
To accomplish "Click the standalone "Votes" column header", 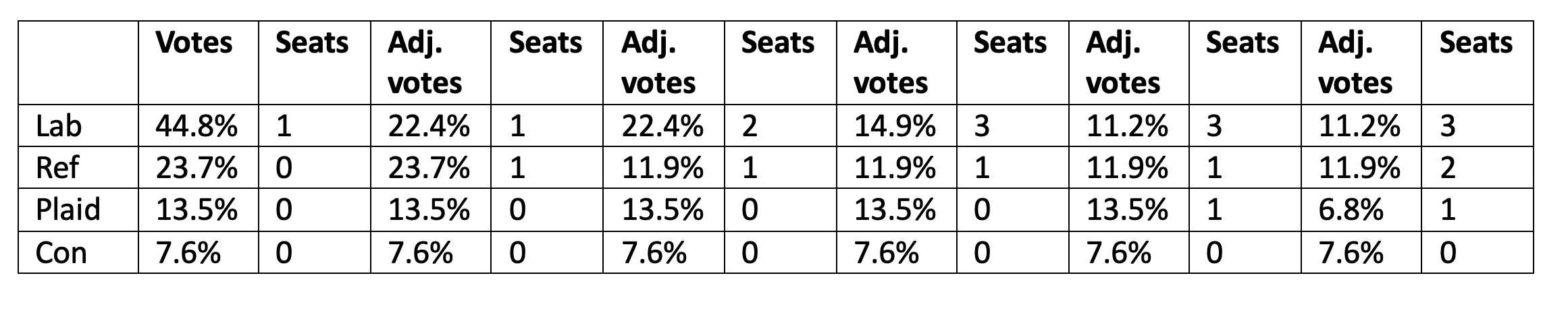I will (x=194, y=43).
